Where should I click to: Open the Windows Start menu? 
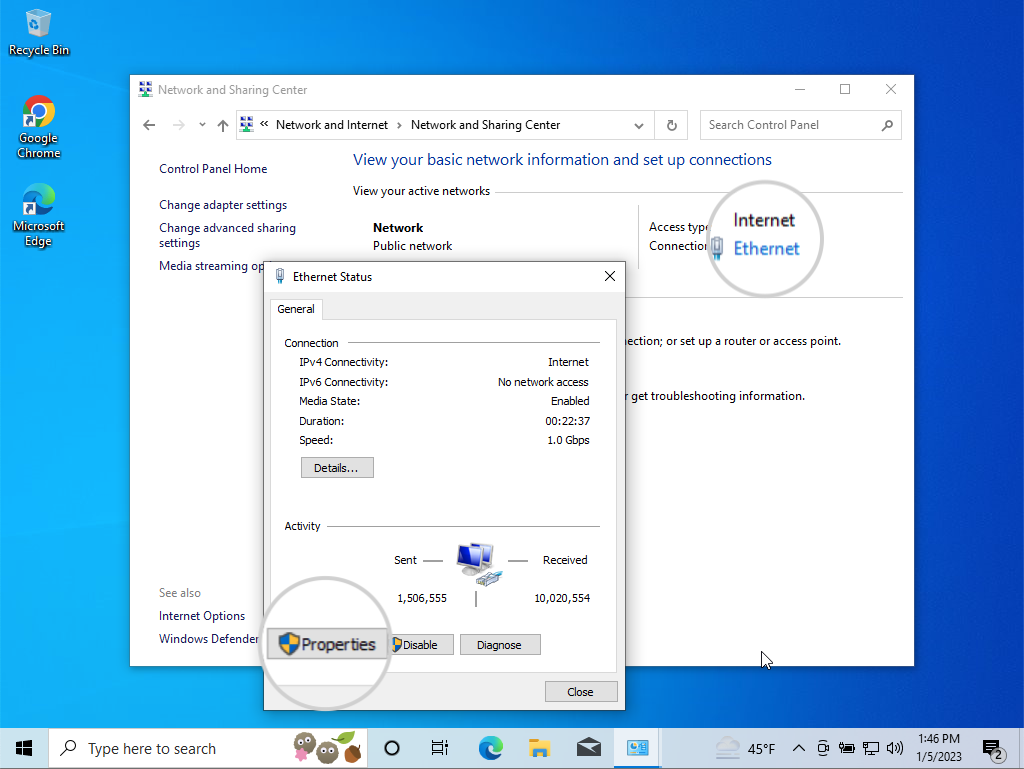[x=24, y=748]
